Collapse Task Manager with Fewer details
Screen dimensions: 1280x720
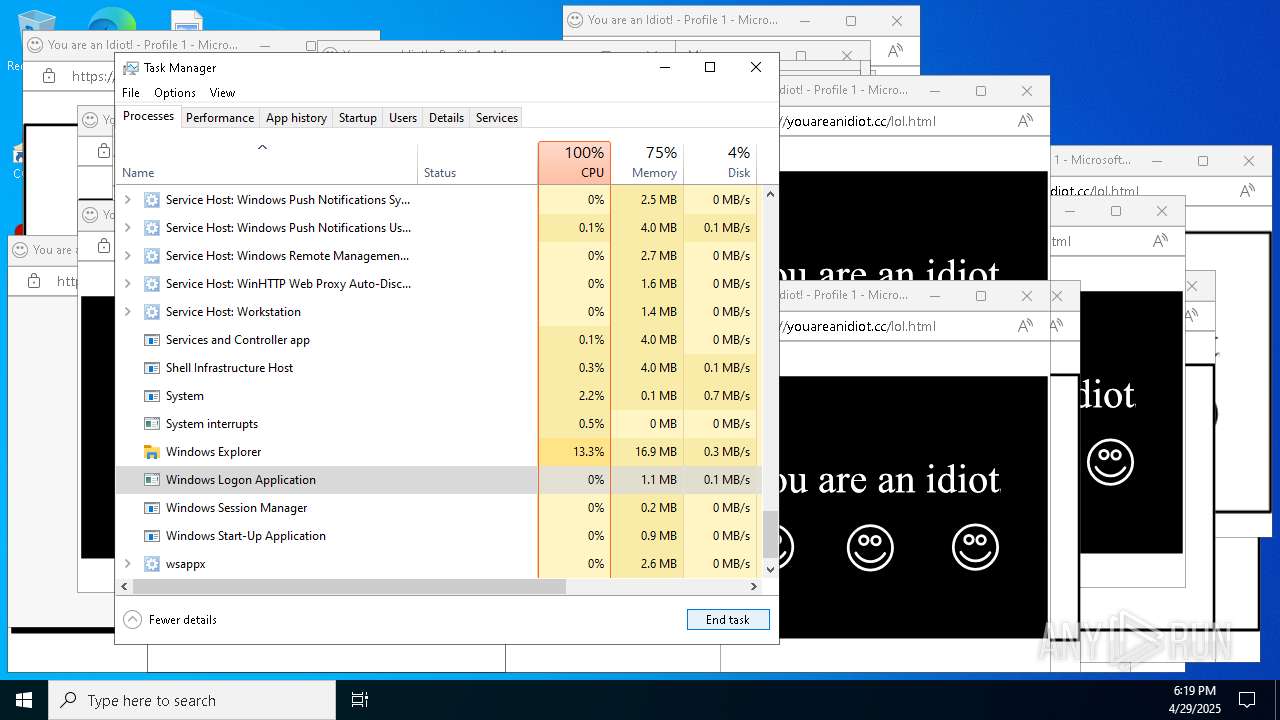pos(170,620)
